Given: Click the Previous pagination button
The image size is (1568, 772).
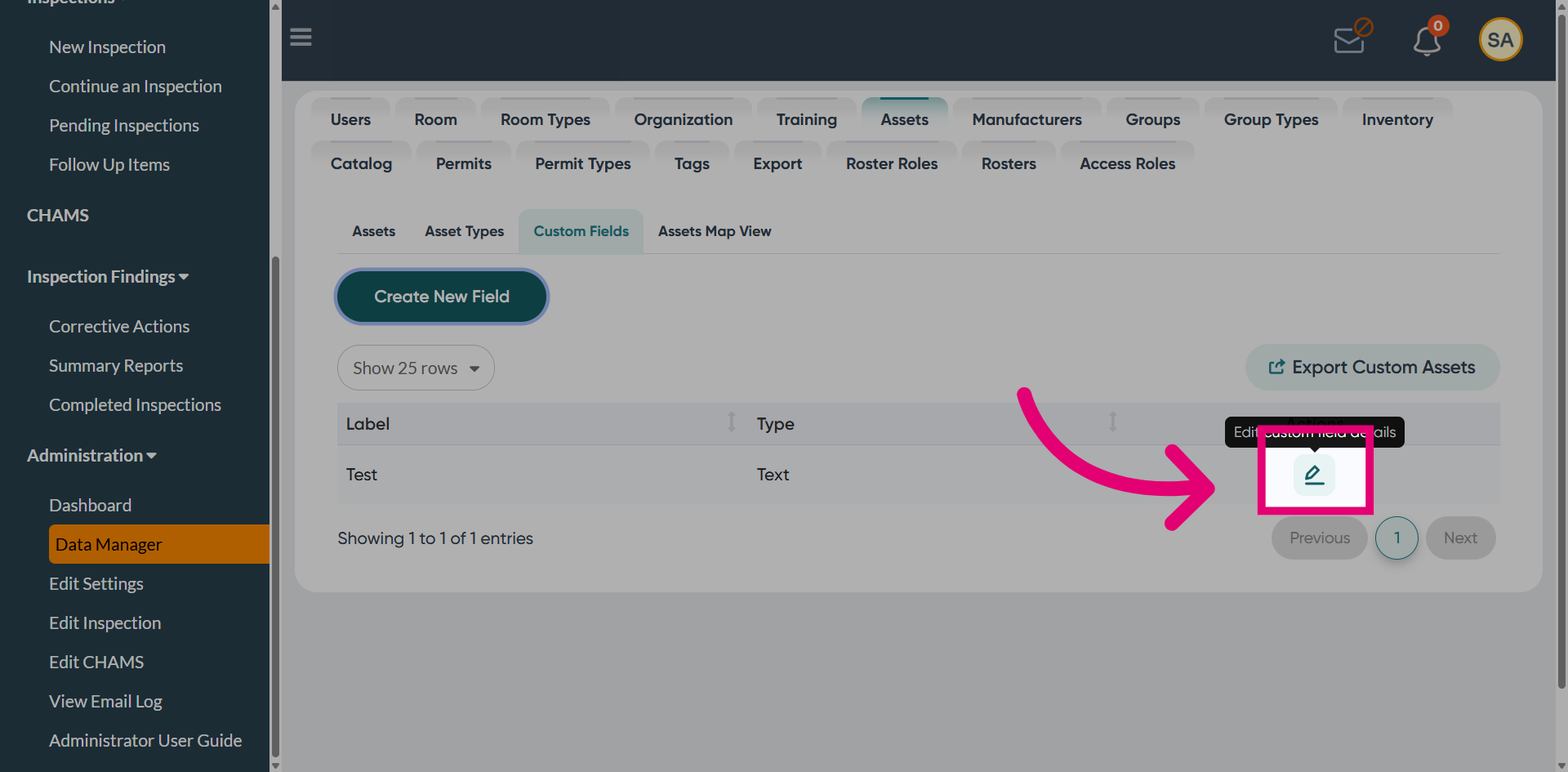Looking at the screenshot, I should (1319, 538).
